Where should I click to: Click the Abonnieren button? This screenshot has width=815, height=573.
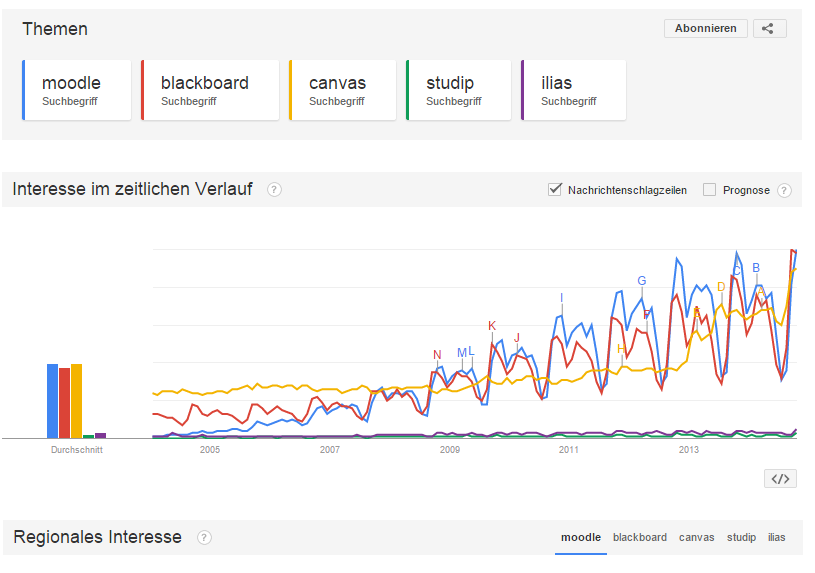(x=705, y=28)
